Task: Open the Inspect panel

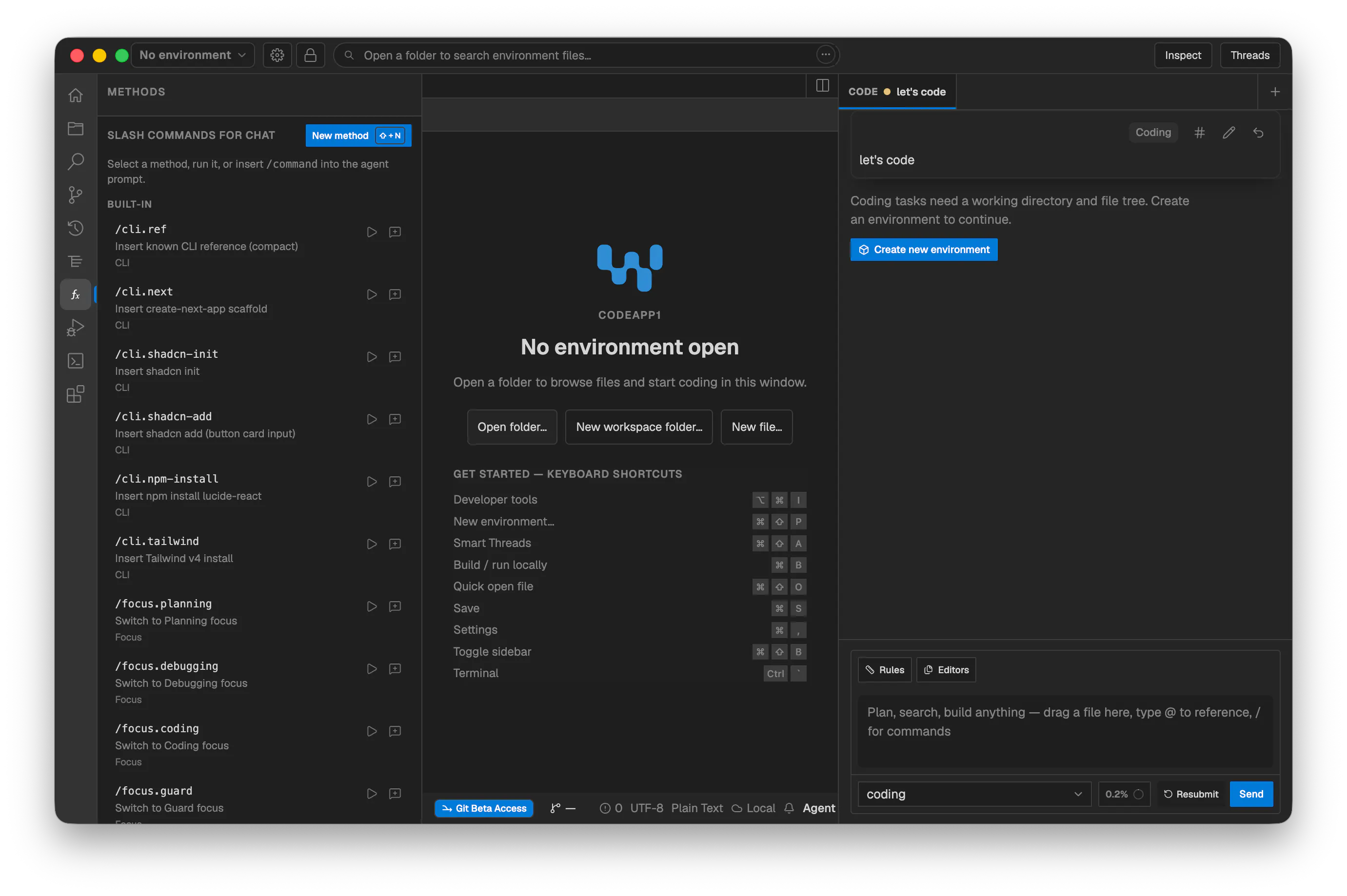Action: [1183, 56]
